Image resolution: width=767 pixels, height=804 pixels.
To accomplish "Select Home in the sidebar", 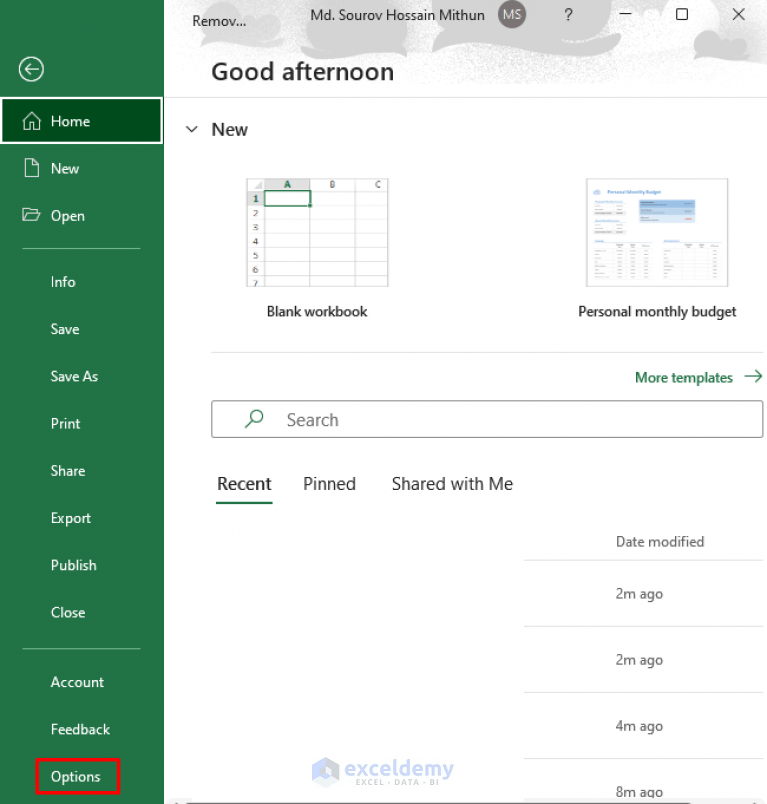I will point(82,121).
